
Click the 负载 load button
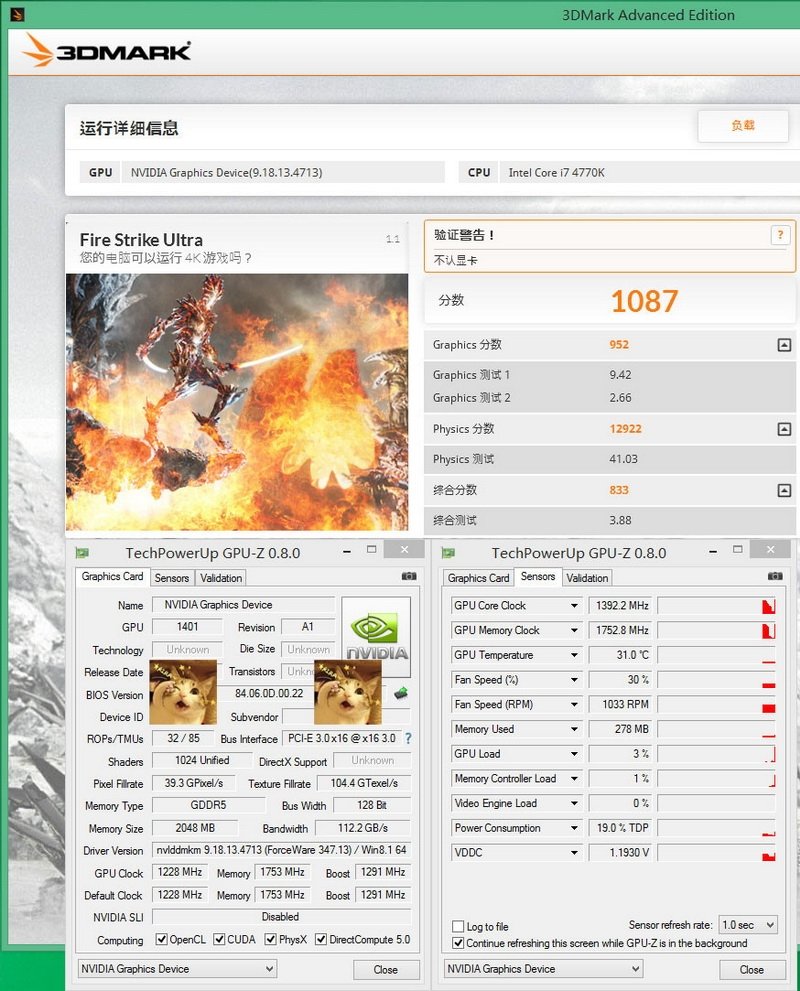pos(743,126)
